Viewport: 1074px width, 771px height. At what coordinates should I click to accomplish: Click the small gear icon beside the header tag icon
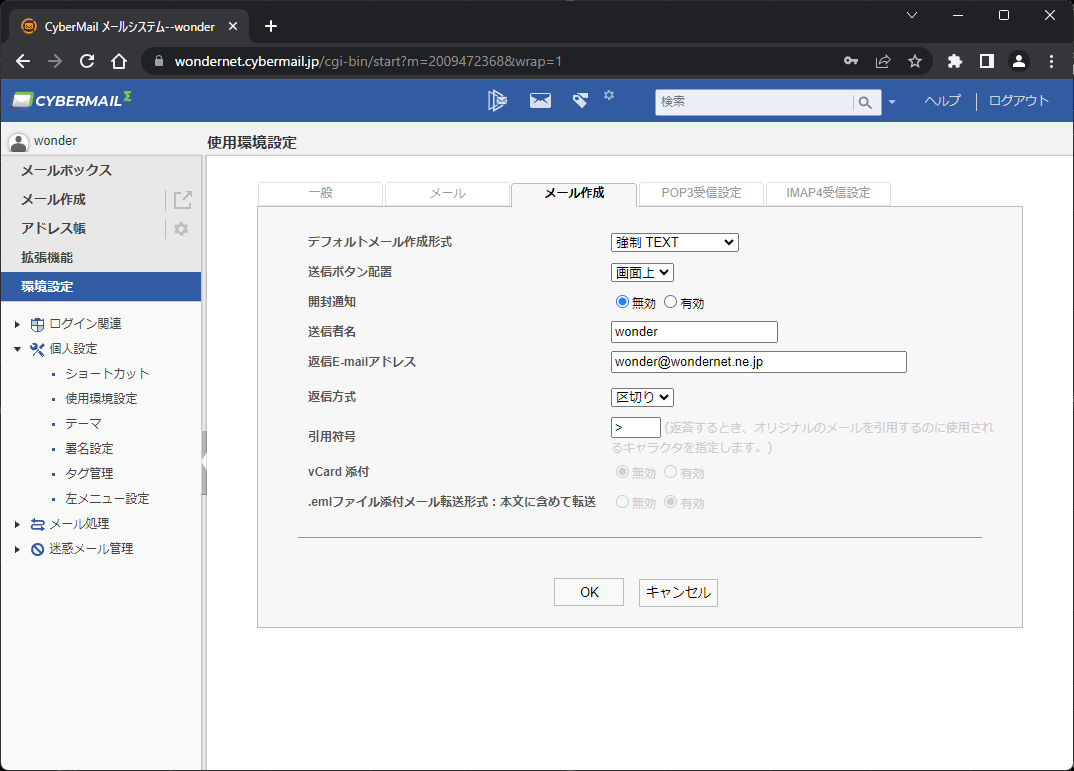click(x=609, y=95)
